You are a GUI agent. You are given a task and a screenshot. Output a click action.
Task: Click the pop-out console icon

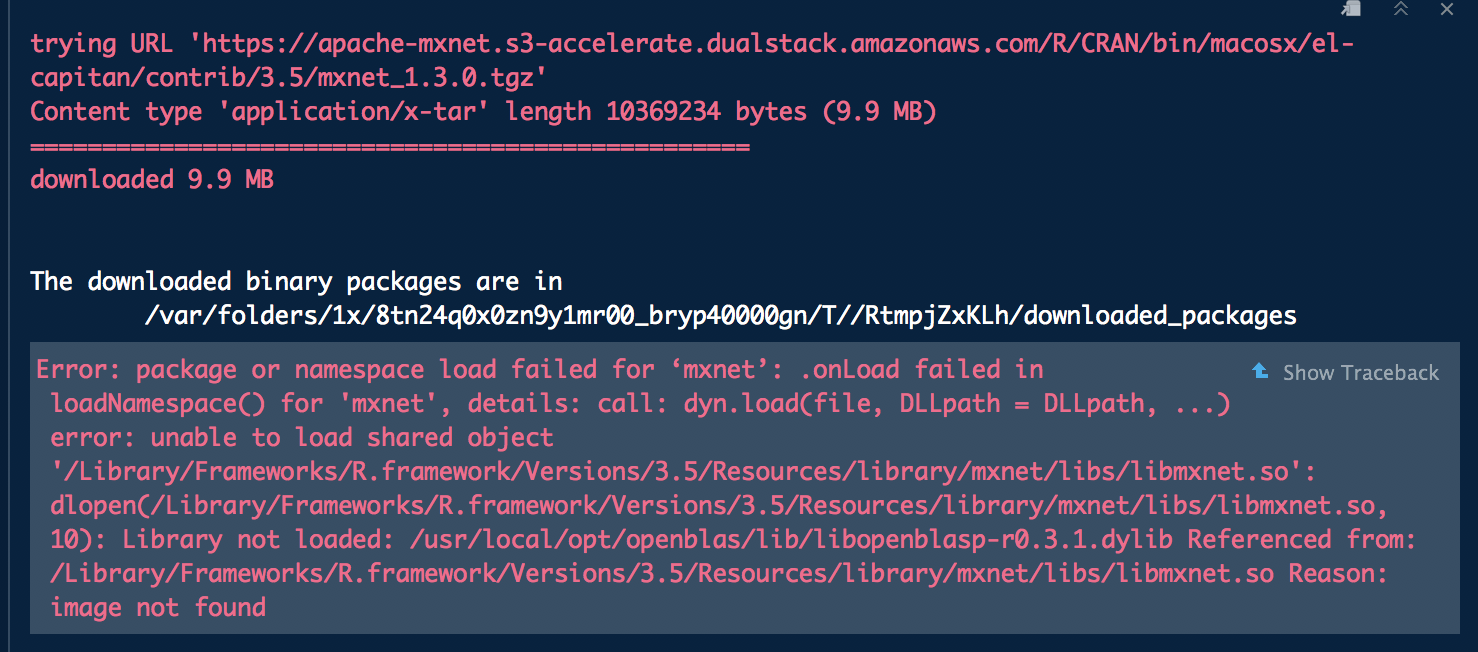tap(1350, 9)
